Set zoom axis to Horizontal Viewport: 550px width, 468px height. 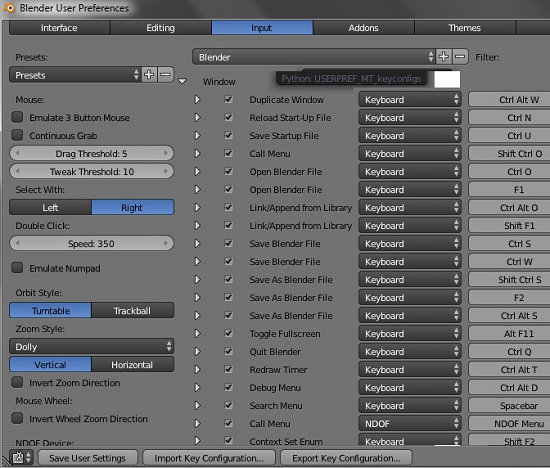pos(133,365)
